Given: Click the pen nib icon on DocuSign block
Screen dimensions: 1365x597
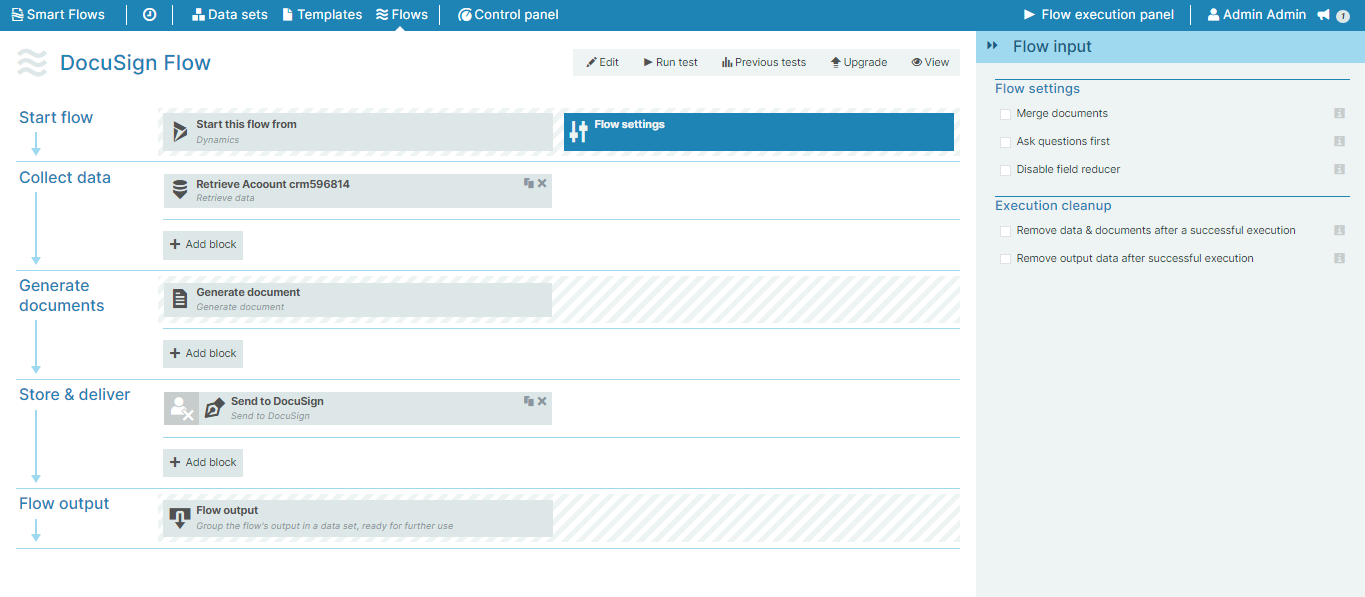Looking at the screenshot, I should (x=215, y=408).
